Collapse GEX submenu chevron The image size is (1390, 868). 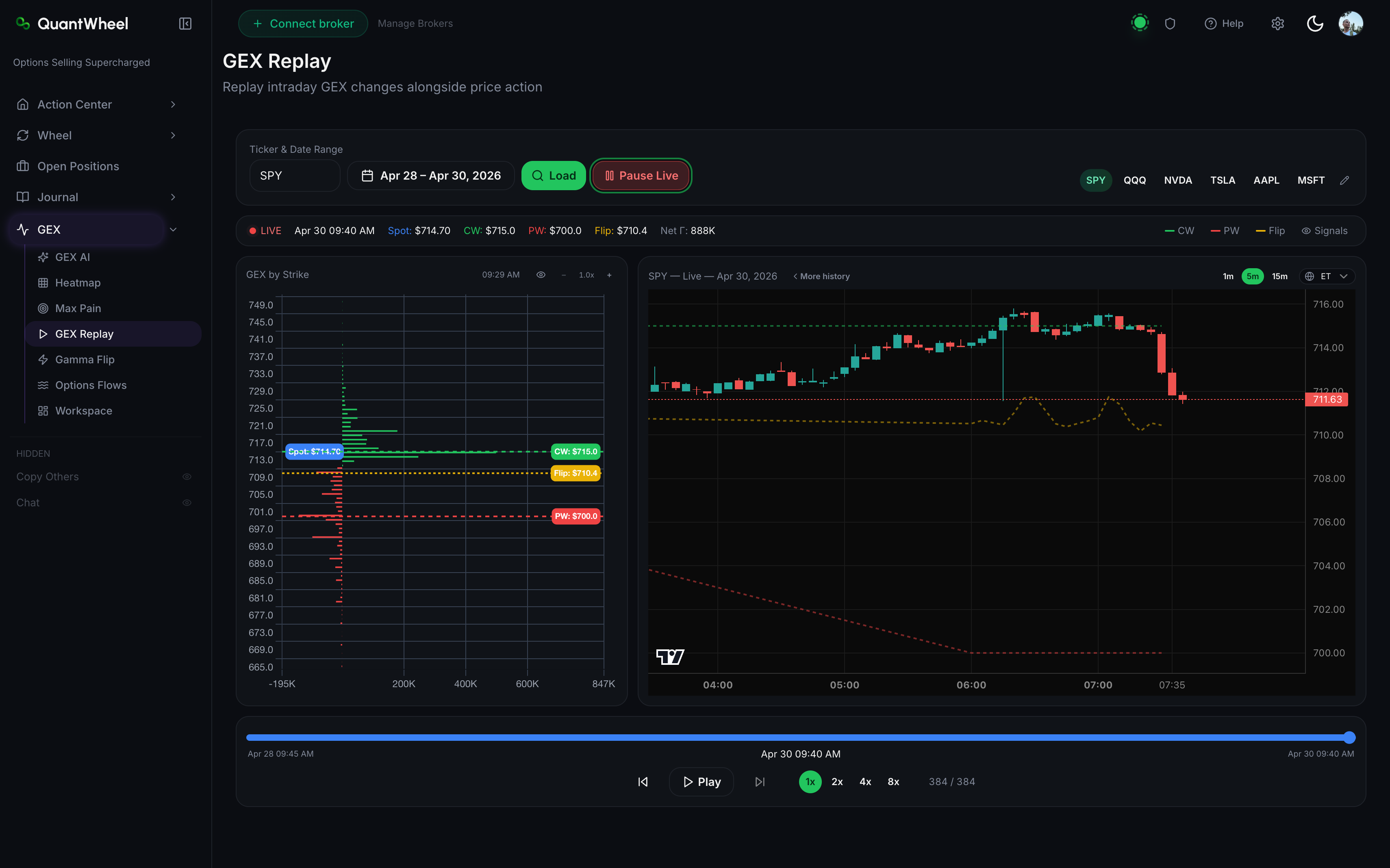[173, 230]
